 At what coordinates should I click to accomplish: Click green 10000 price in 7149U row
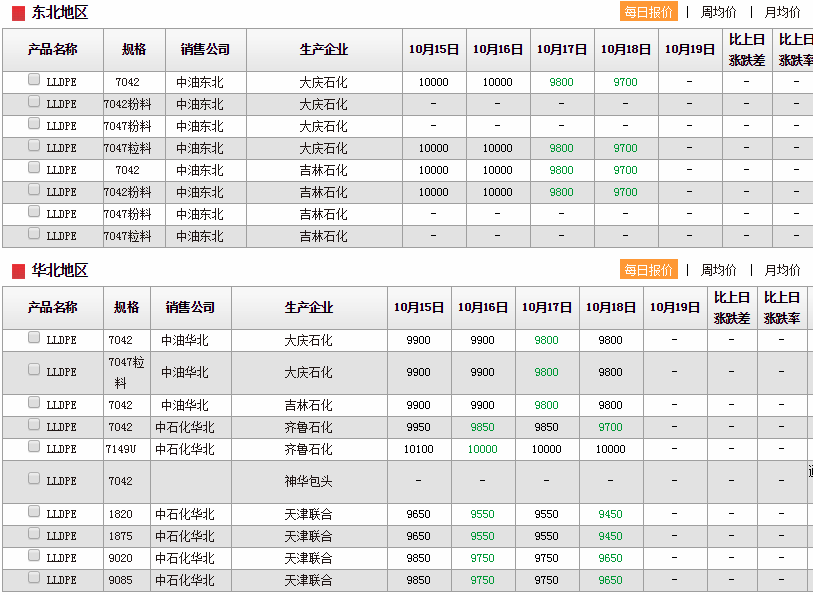point(483,449)
